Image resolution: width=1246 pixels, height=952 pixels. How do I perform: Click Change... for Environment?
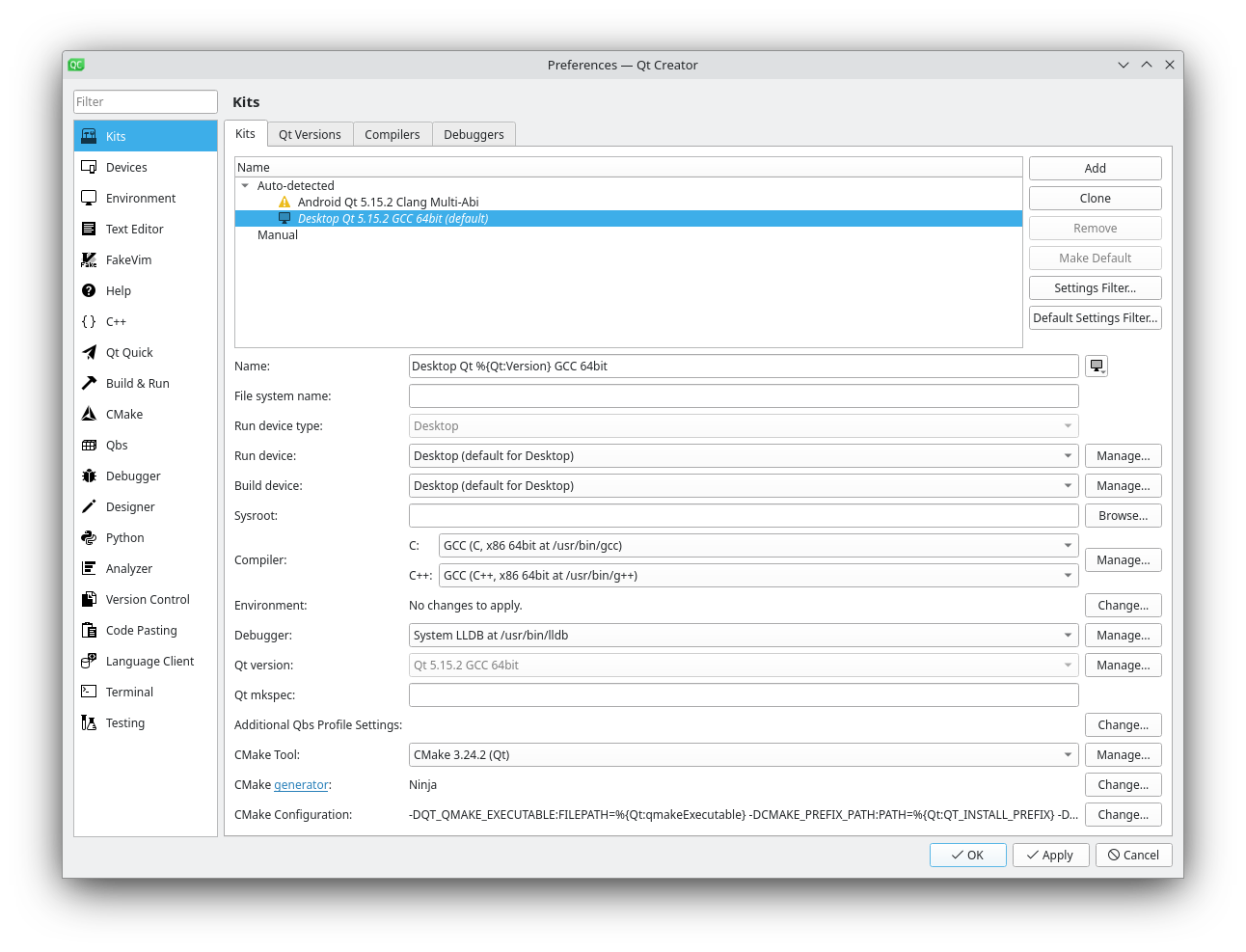1124,605
